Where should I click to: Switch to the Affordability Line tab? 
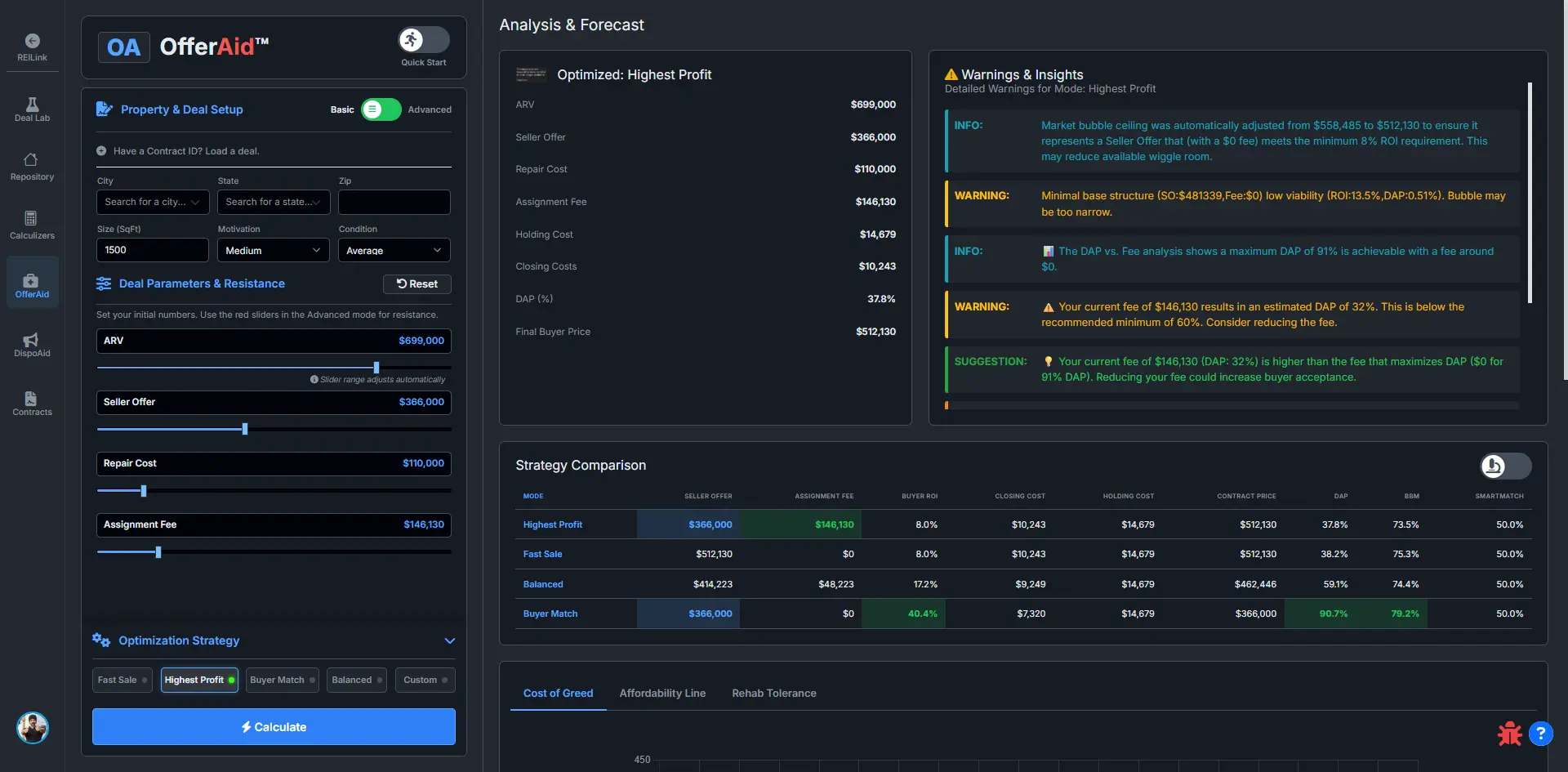click(x=662, y=693)
